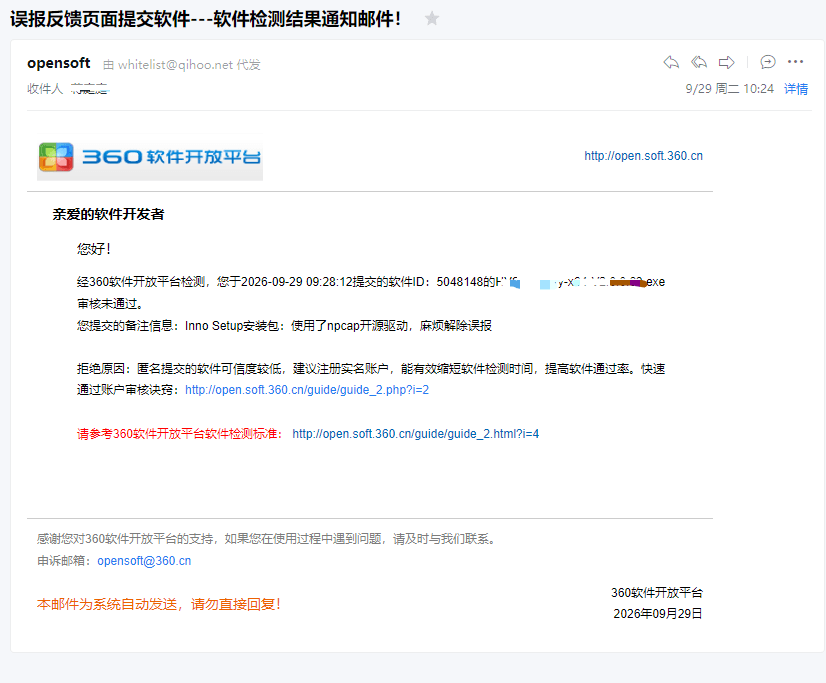This screenshot has width=826, height=683.
Task: Click the 360软件开放平台 logo image
Action: click(x=150, y=157)
